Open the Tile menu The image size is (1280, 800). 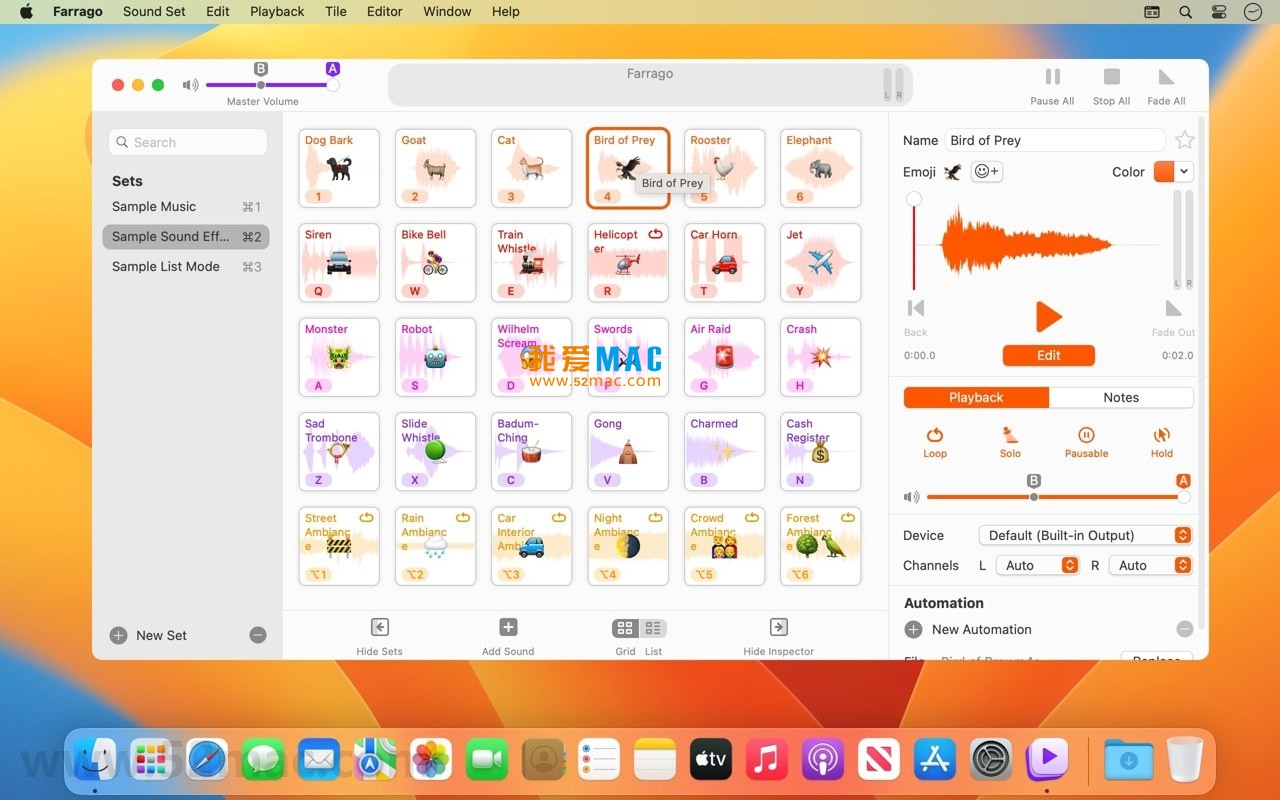pyautogui.click(x=336, y=12)
